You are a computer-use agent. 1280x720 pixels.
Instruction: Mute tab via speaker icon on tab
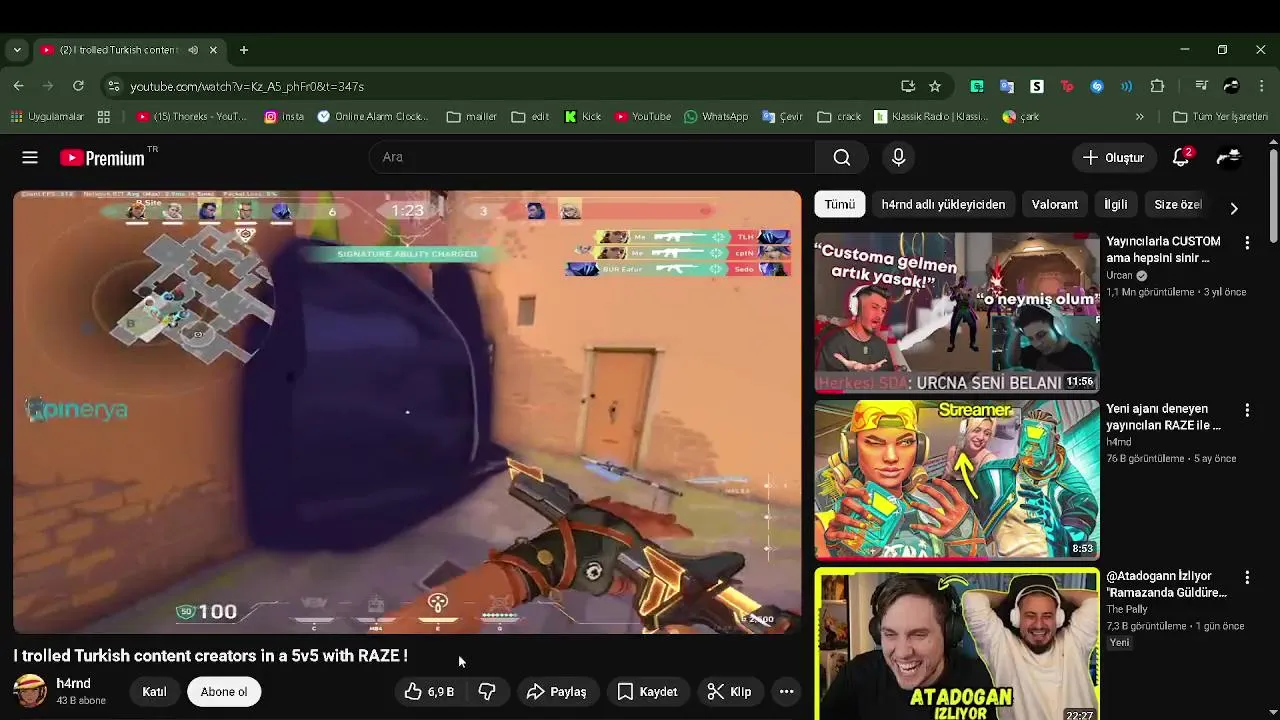point(193,50)
